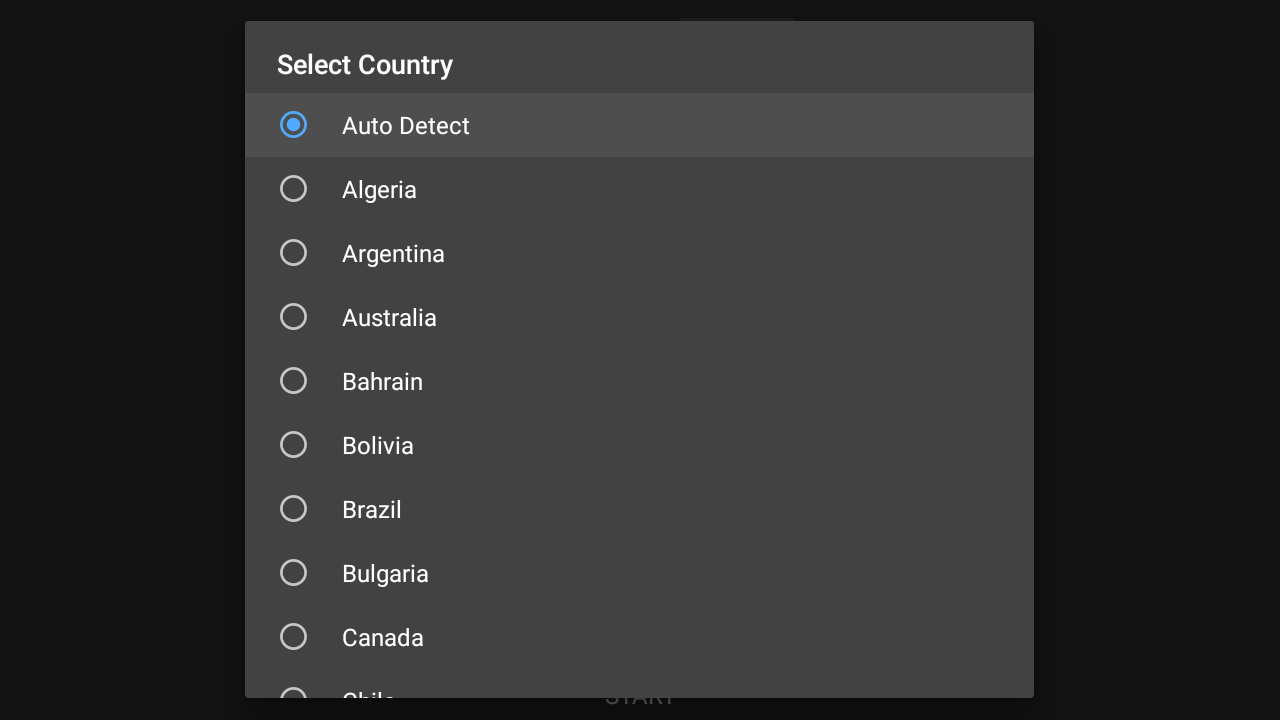
Task: Click the Australia country name
Action: click(389, 318)
